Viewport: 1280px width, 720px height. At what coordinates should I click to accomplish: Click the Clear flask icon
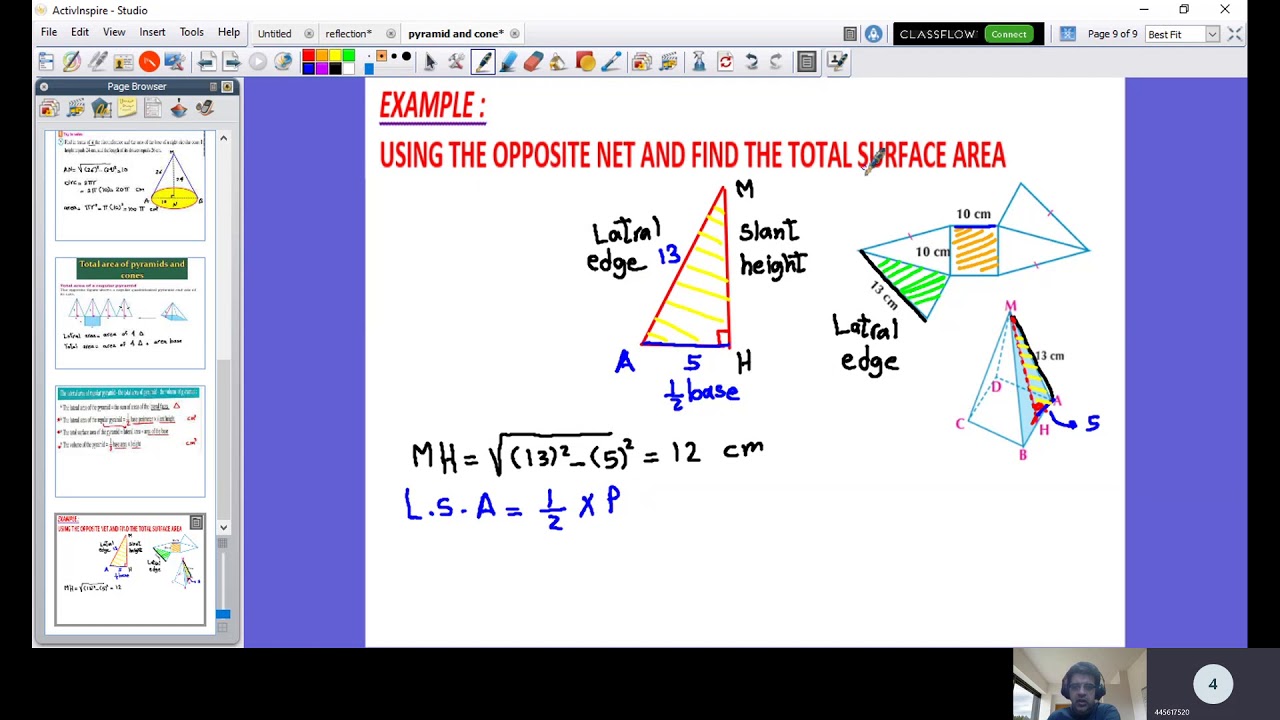click(699, 62)
